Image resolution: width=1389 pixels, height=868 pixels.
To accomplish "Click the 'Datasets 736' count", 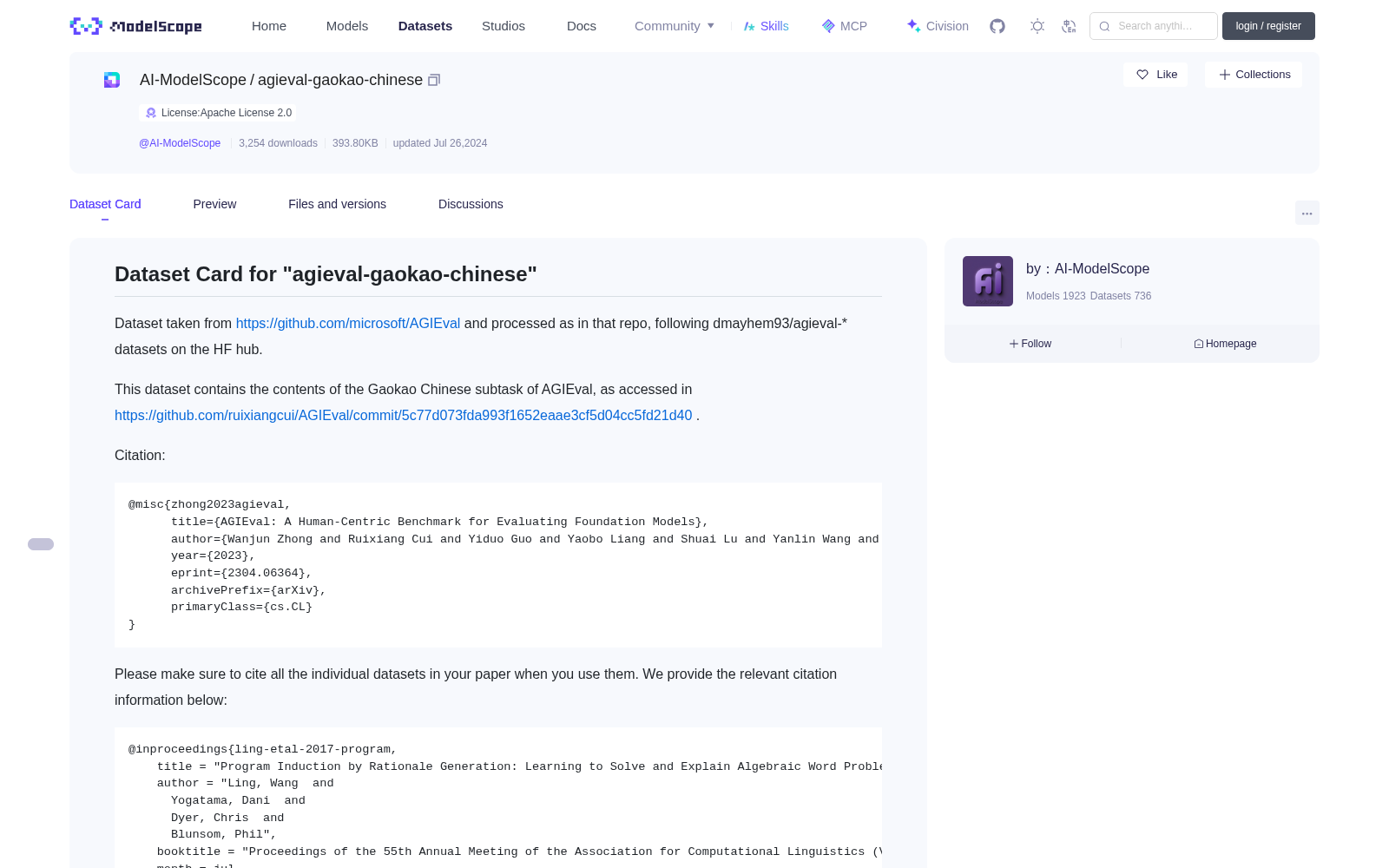I will tap(1121, 296).
